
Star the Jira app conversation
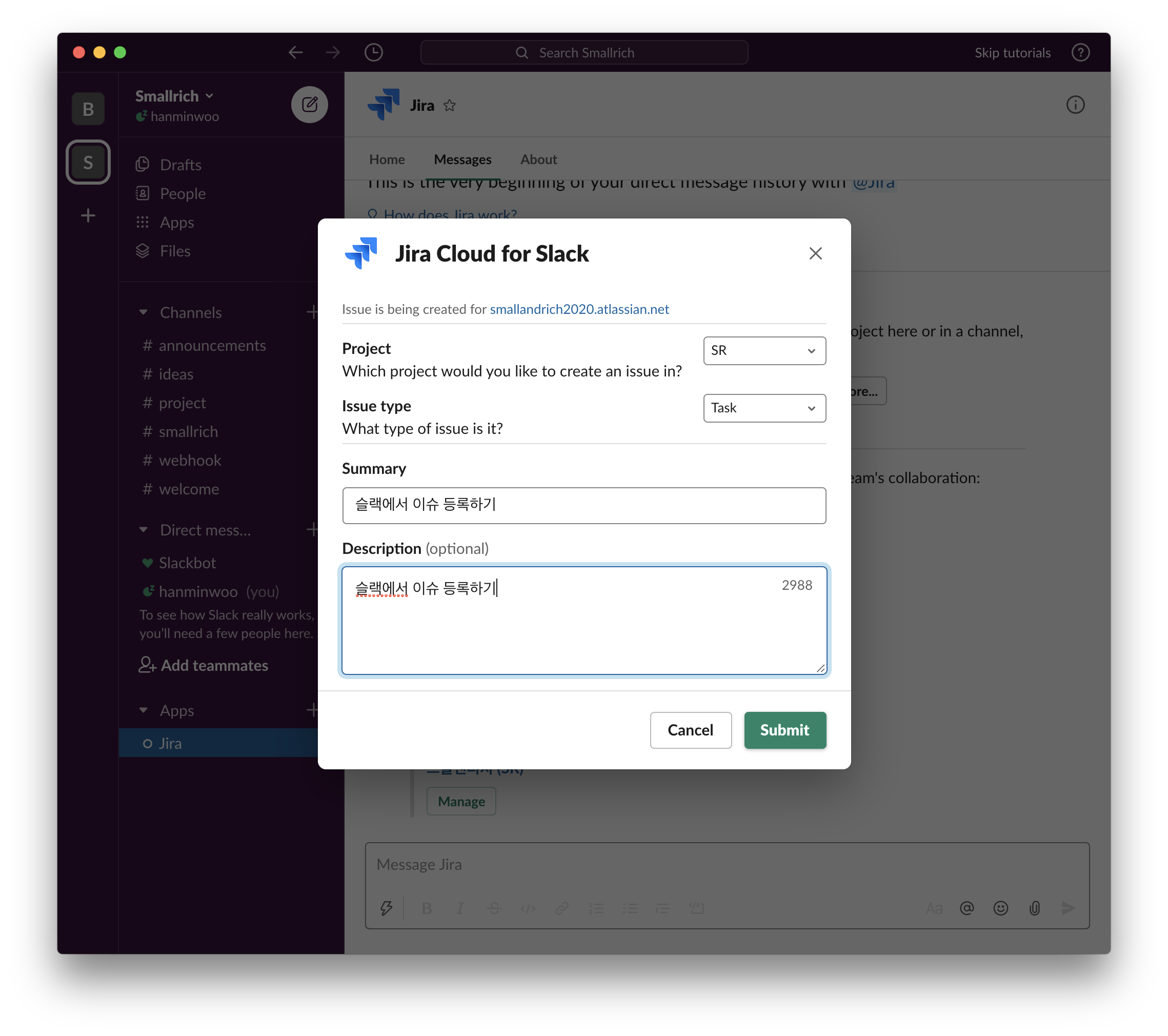tap(450, 106)
